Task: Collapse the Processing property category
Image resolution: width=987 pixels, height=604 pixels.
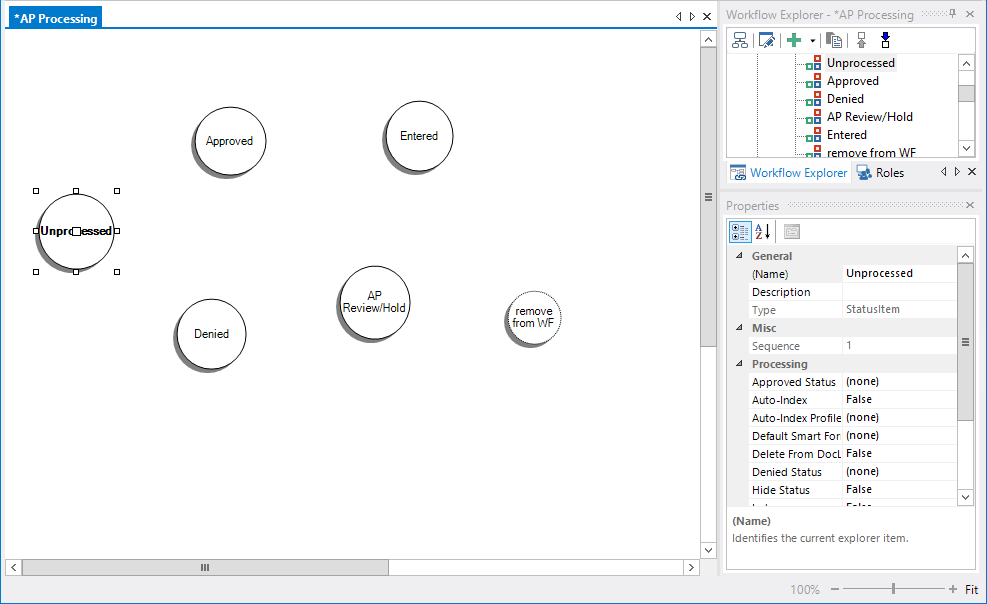Action: 739,364
